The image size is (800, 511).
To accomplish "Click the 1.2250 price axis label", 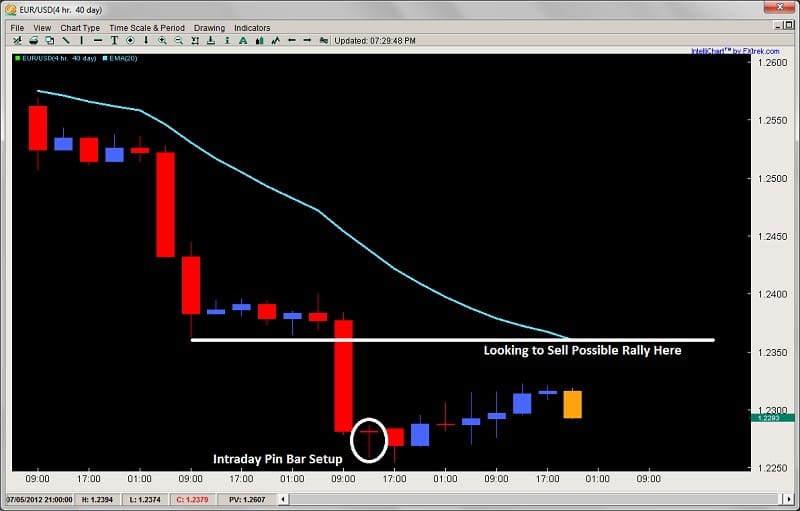I will [772, 468].
